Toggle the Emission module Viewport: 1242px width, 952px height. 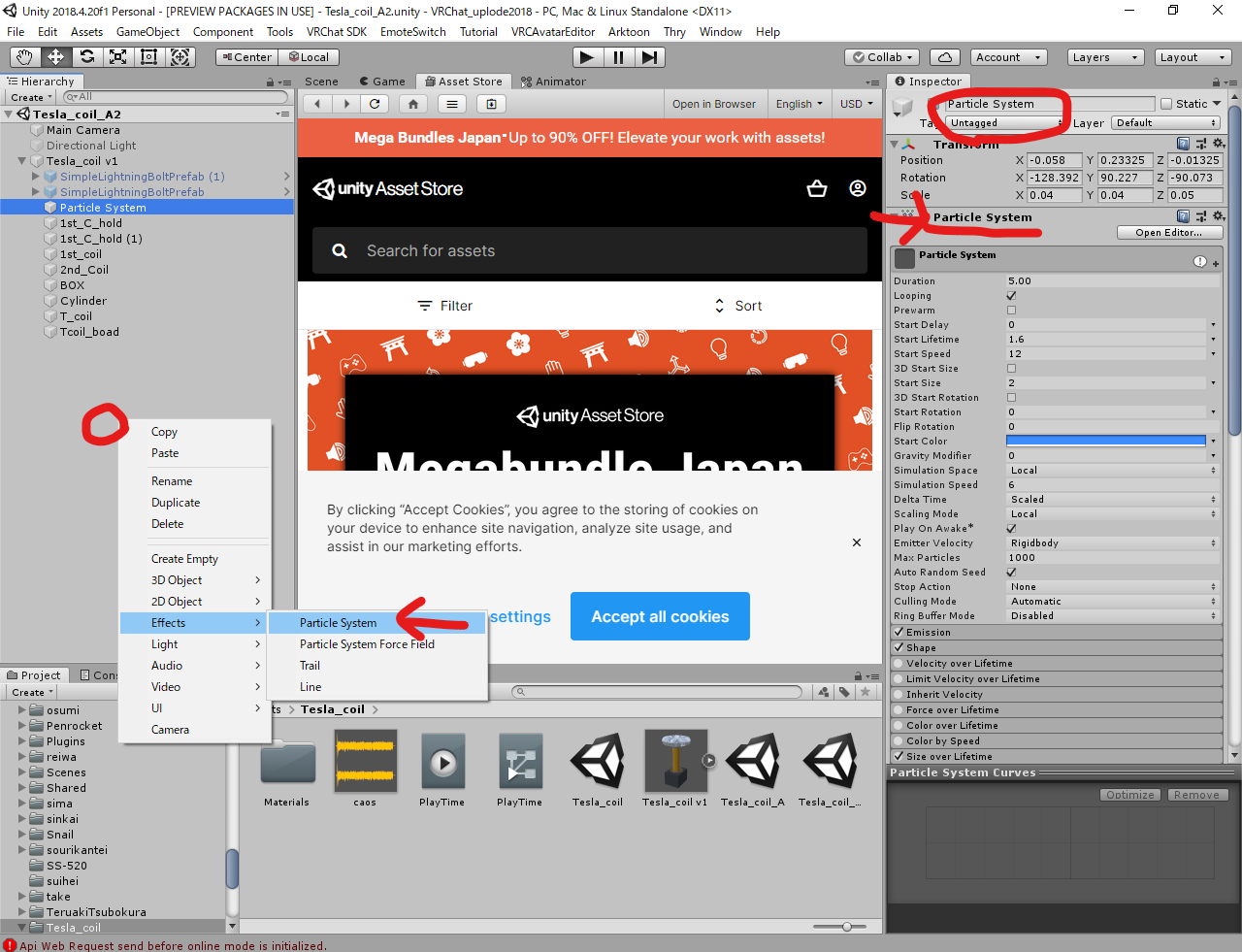(899, 633)
